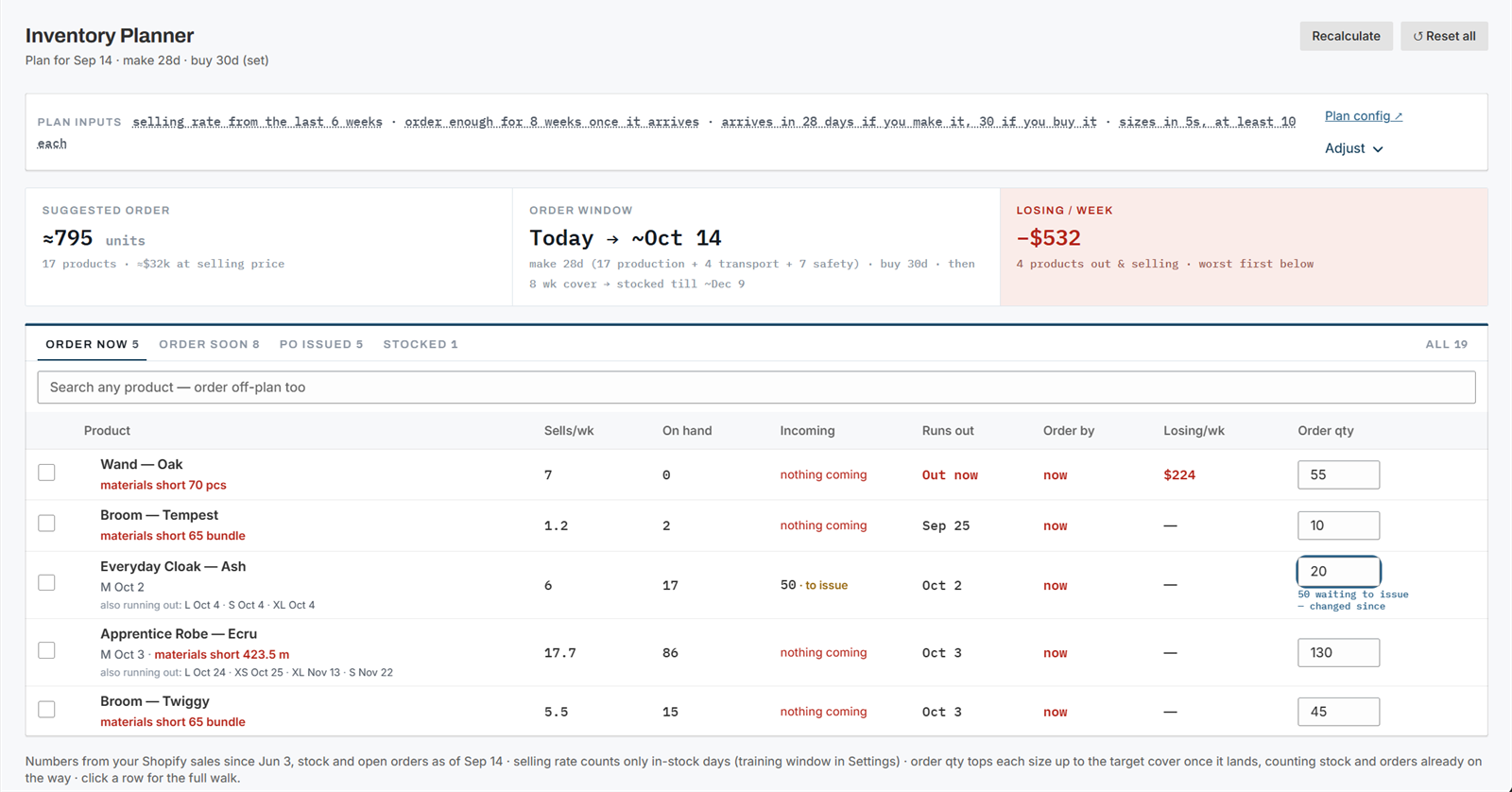Click the -$532 losing per week figure

pyautogui.click(x=1048, y=238)
